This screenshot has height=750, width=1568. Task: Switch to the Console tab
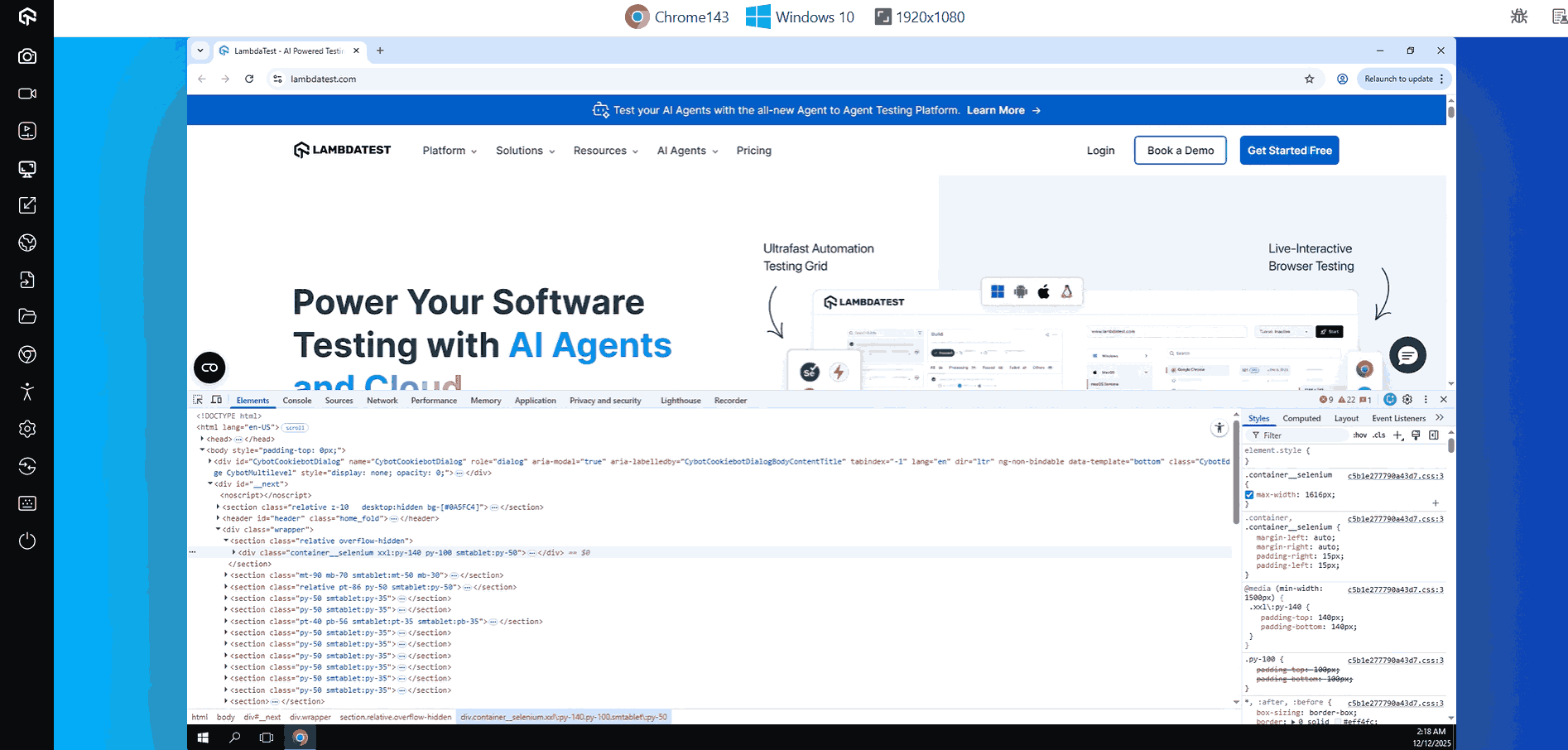[297, 400]
